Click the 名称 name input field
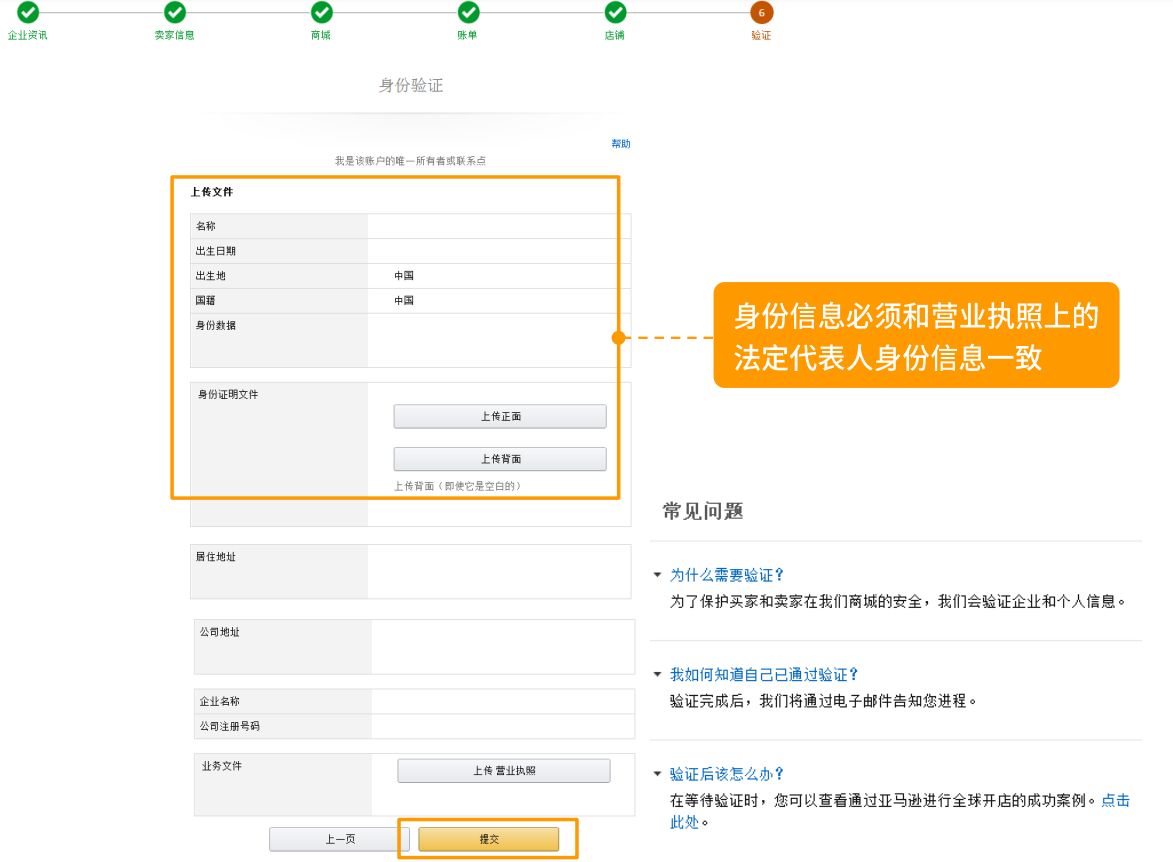This screenshot has height=862, width=1173. tap(497, 225)
